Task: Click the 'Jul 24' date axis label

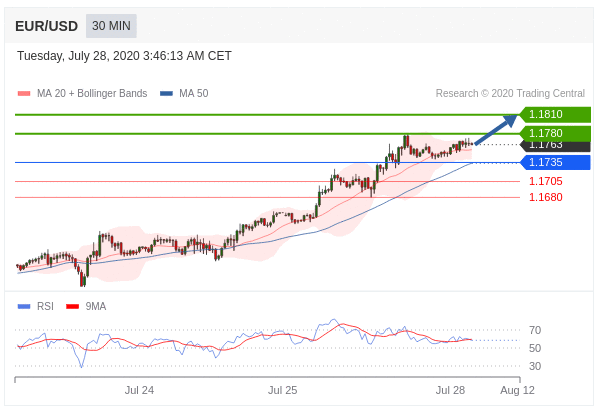Action: 139,390
